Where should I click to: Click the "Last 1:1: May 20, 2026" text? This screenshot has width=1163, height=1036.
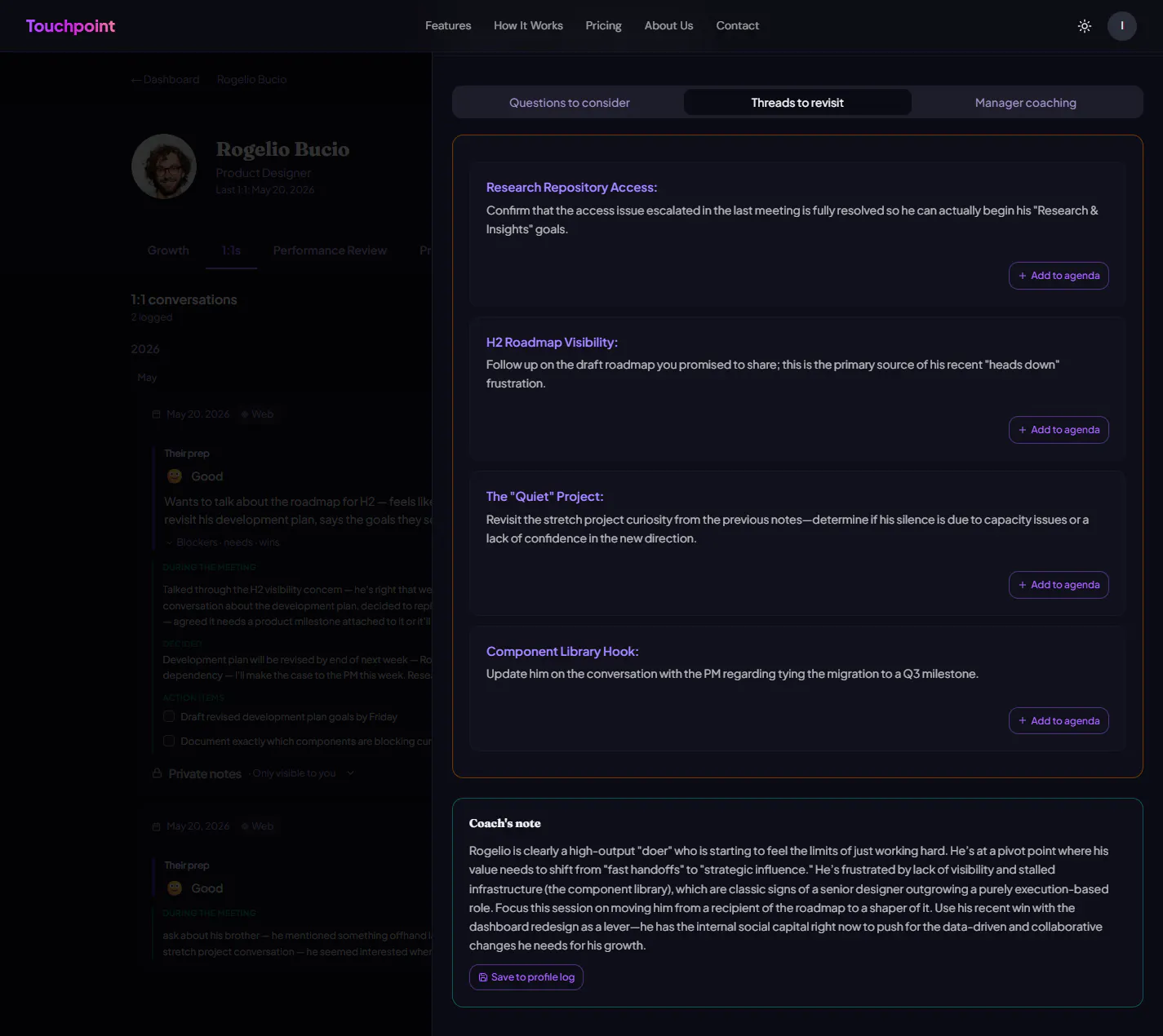point(265,190)
